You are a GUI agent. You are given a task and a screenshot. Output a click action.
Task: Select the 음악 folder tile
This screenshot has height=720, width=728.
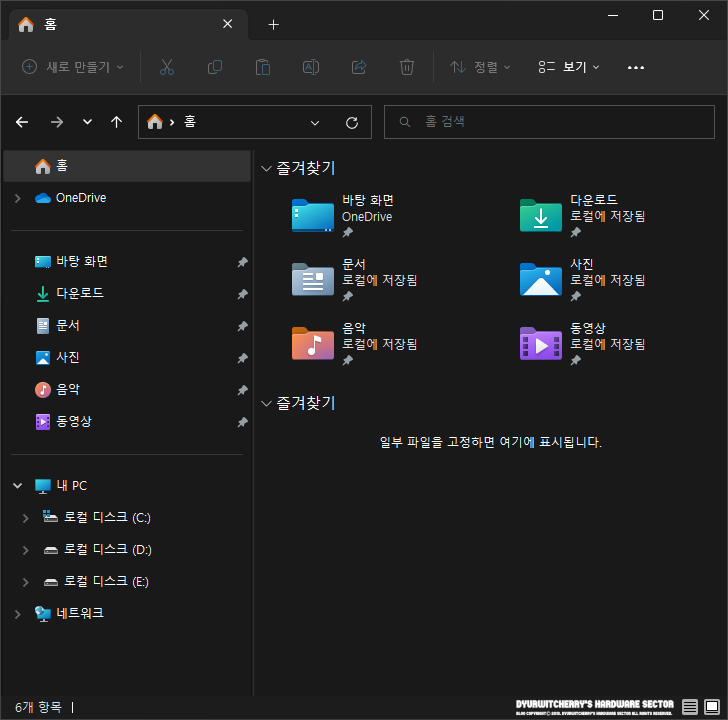(355, 344)
